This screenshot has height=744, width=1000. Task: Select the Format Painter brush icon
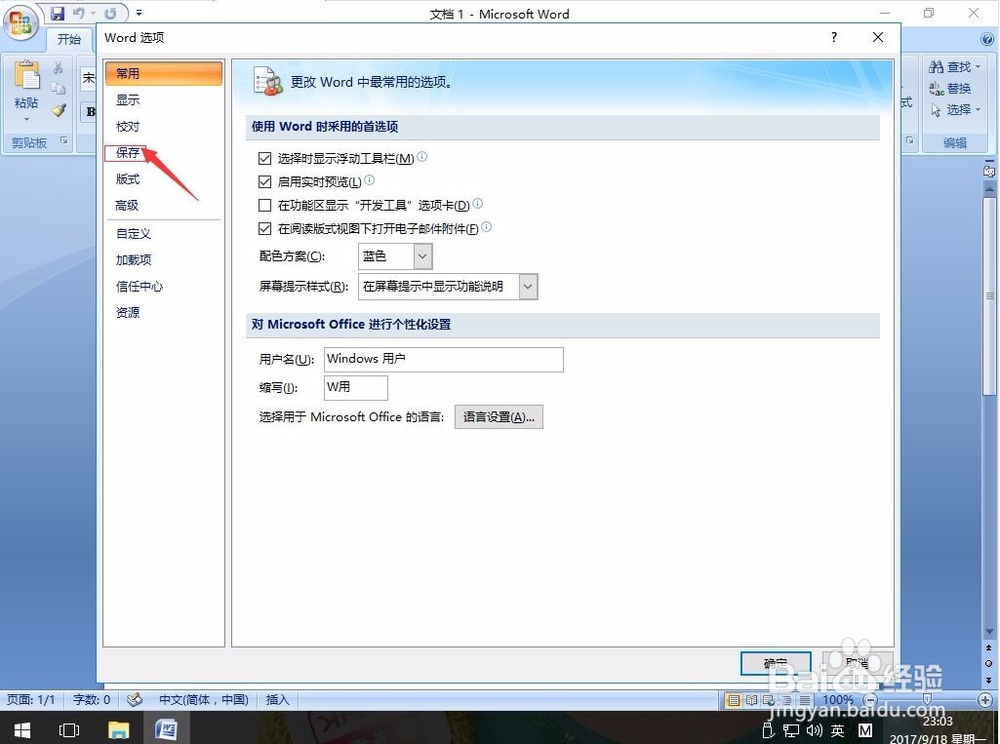(x=58, y=110)
